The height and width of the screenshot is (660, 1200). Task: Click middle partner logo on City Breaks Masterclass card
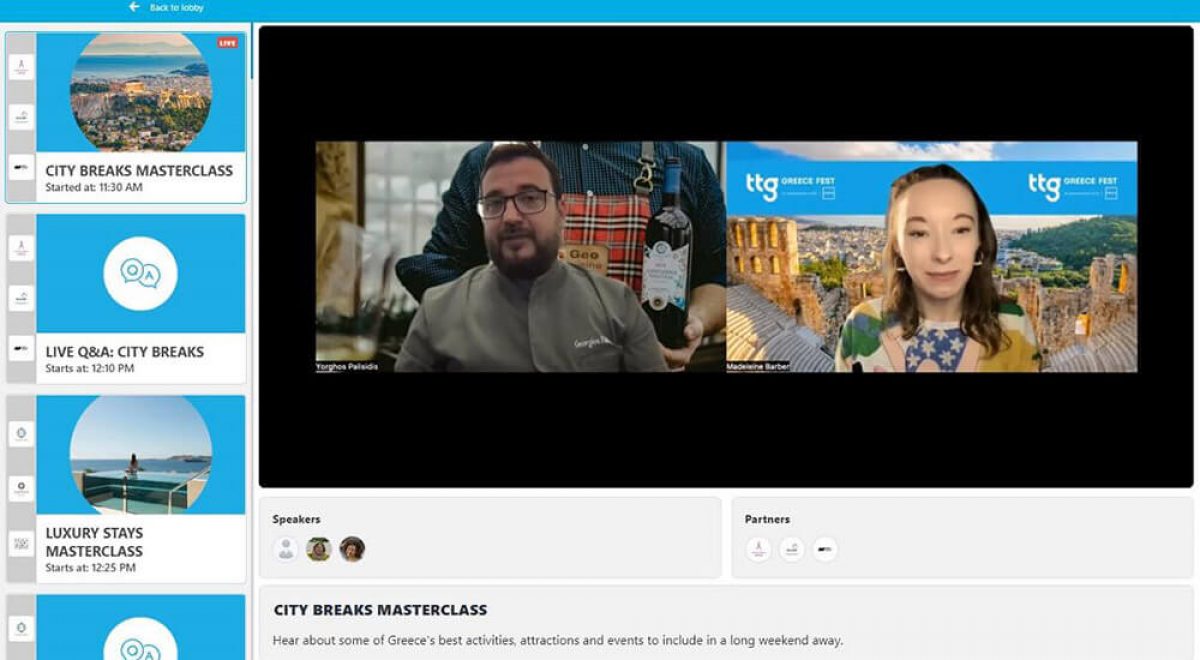coord(21,117)
